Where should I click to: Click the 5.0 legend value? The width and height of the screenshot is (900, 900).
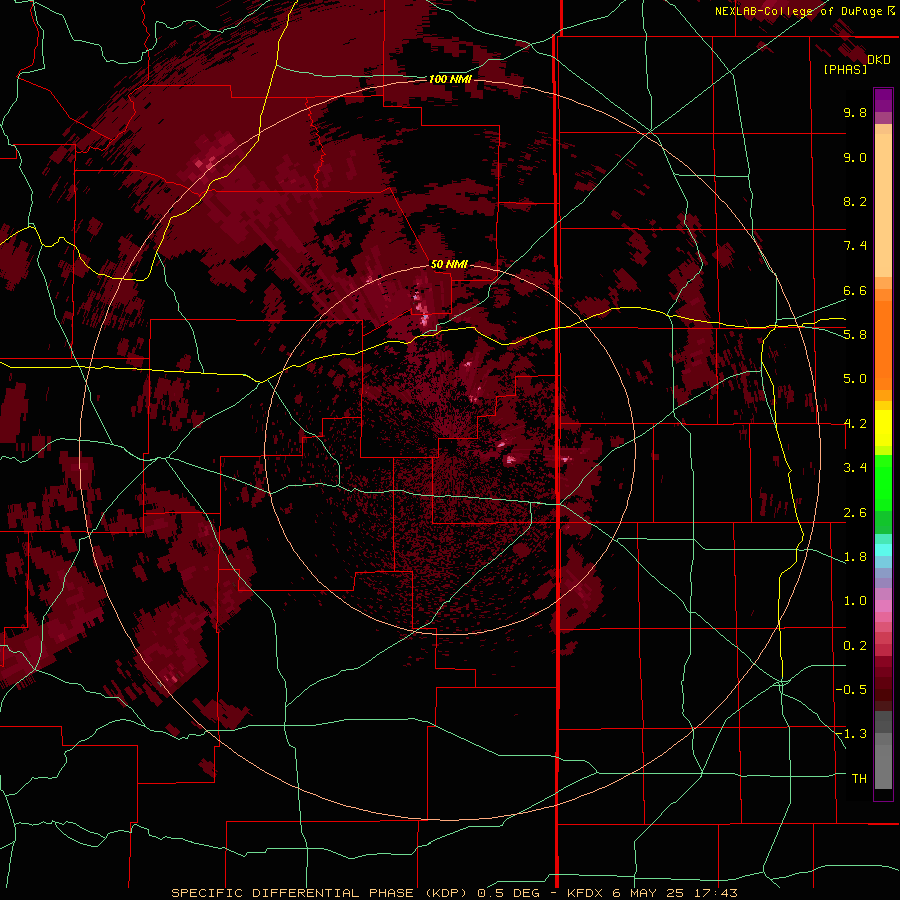tap(855, 379)
